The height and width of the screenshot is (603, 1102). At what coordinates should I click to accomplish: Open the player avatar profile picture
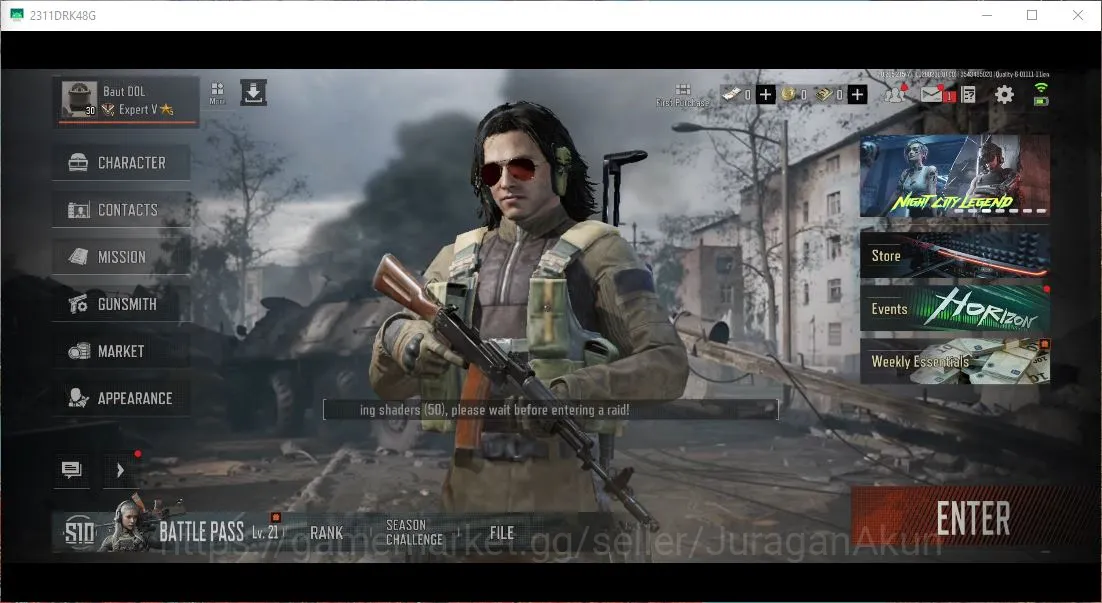tap(79, 99)
